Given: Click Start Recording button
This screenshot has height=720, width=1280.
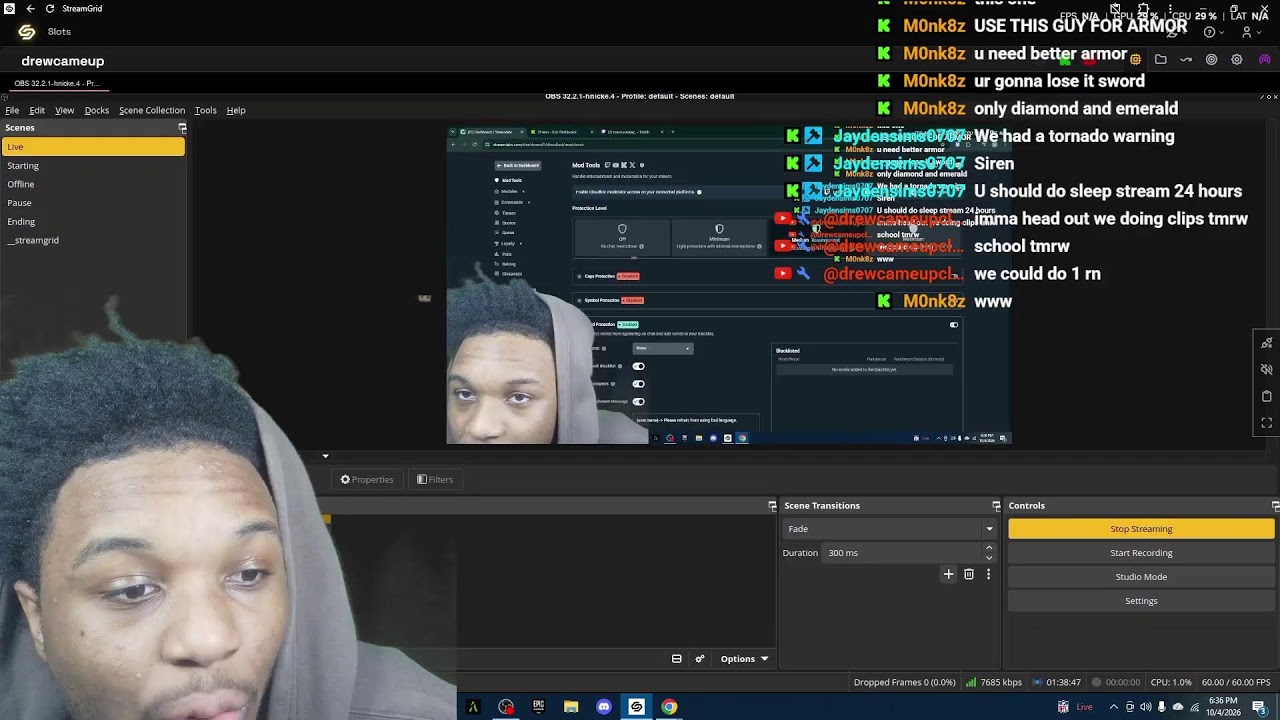Looking at the screenshot, I should point(1141,553).
